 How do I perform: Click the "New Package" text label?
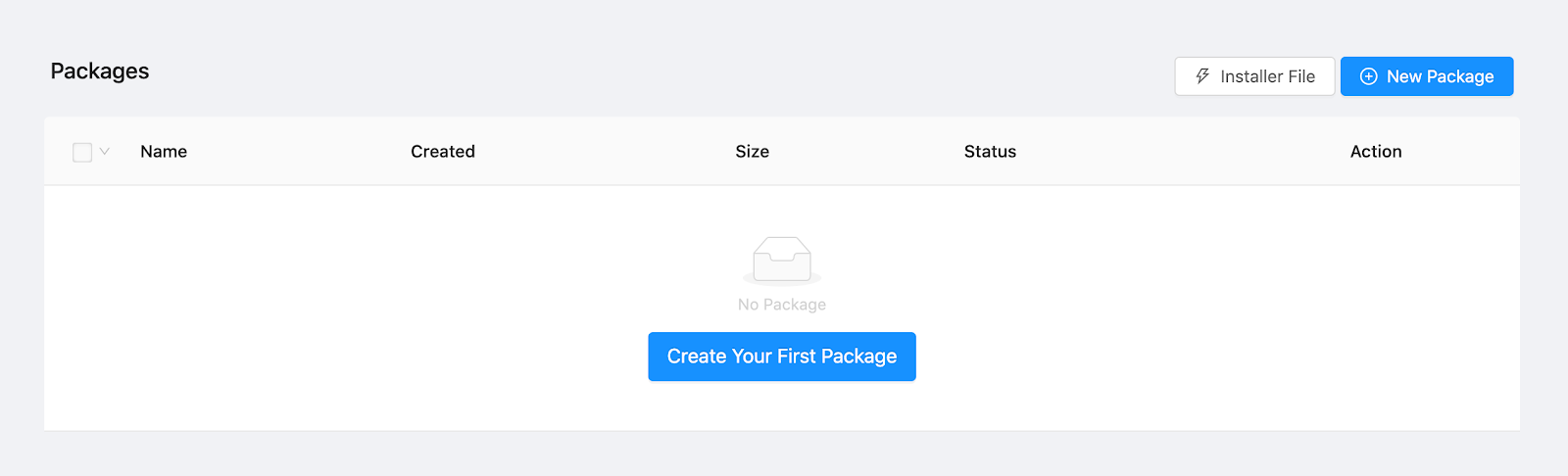click(1441, 76)
